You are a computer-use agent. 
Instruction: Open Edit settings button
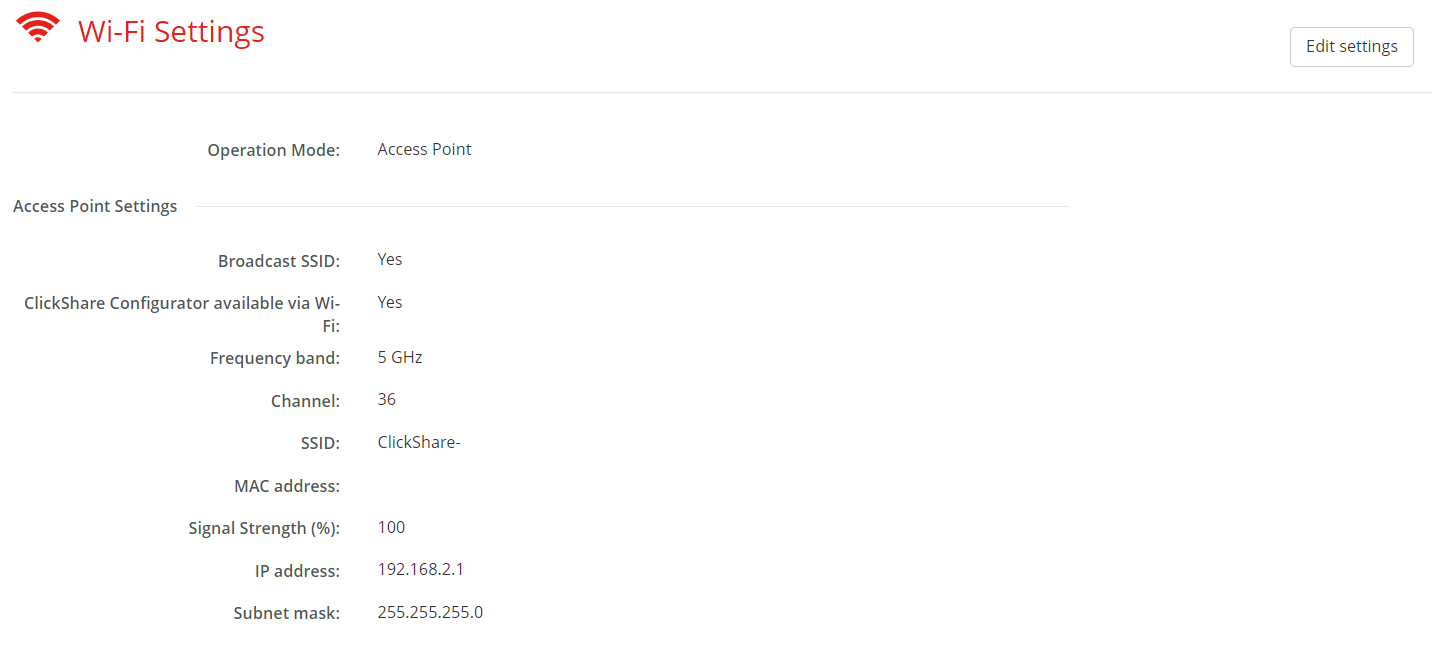coord(1351,47)
